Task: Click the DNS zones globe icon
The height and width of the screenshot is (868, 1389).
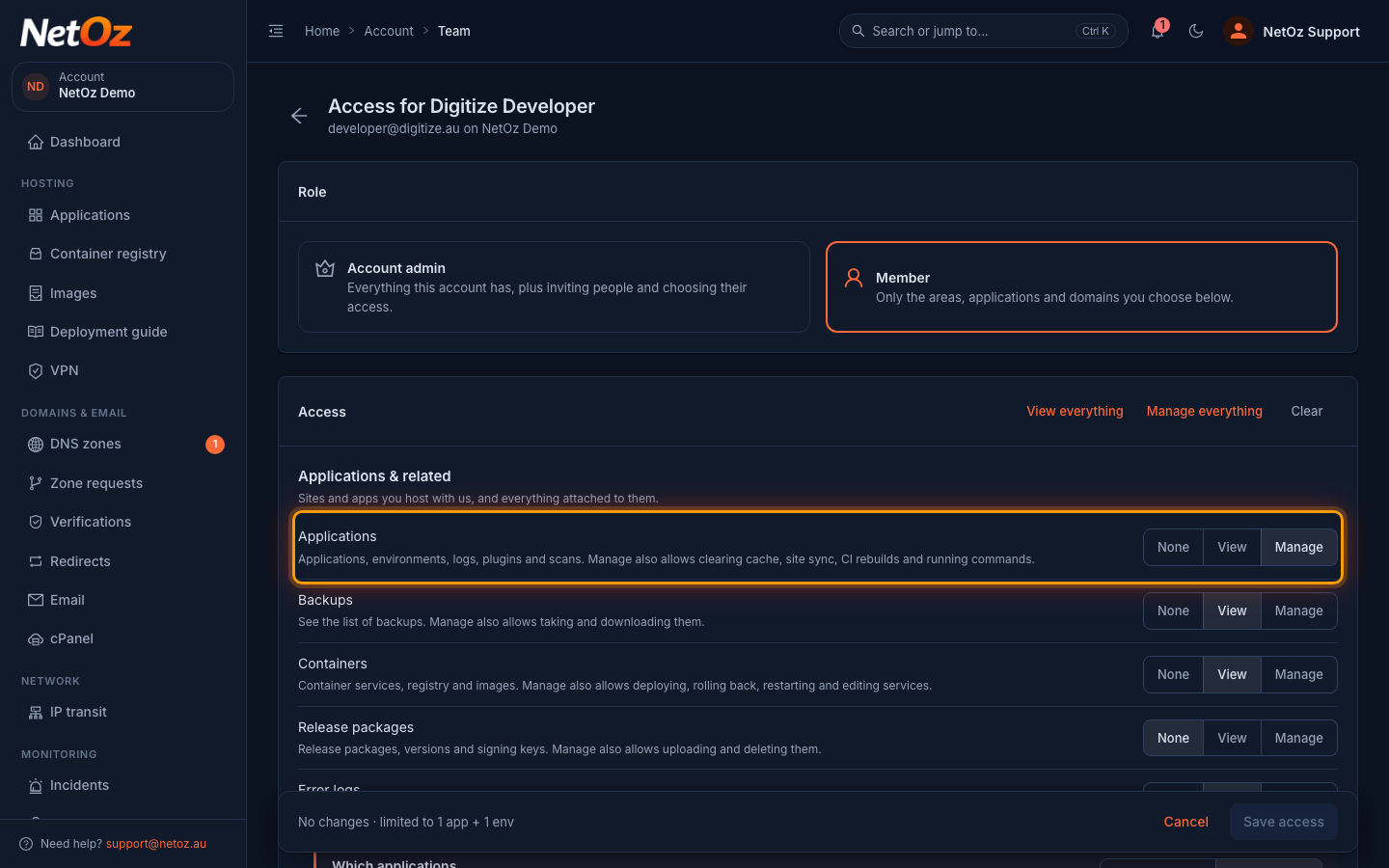Action: 36,445
